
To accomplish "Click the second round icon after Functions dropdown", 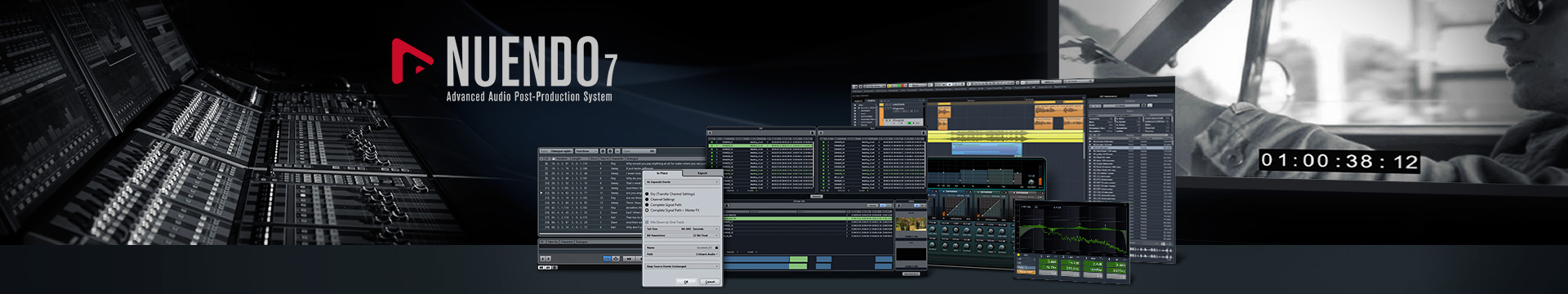I will pyautogui.click(x=610, y=151).
